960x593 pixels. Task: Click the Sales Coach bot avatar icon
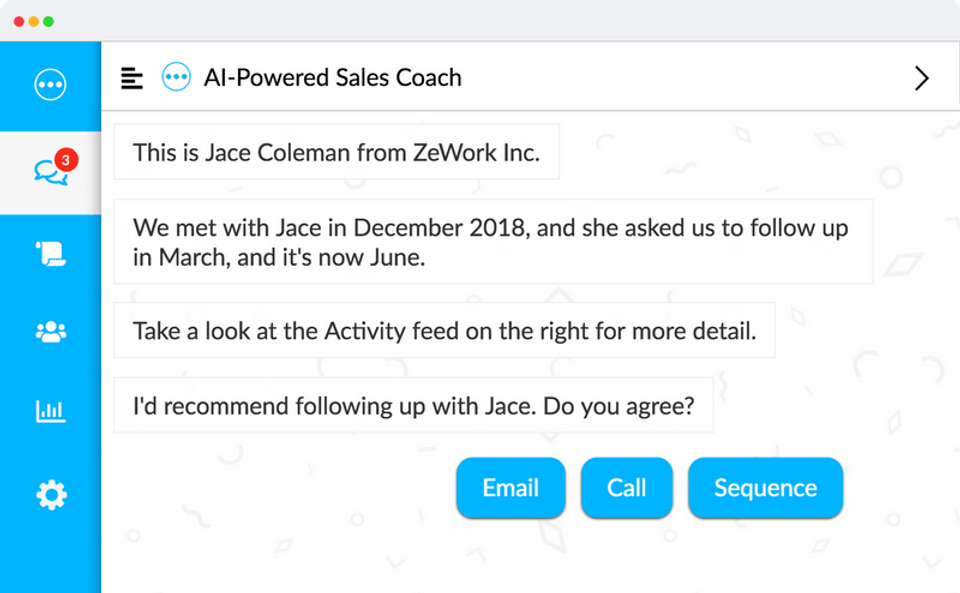point(176,78)
